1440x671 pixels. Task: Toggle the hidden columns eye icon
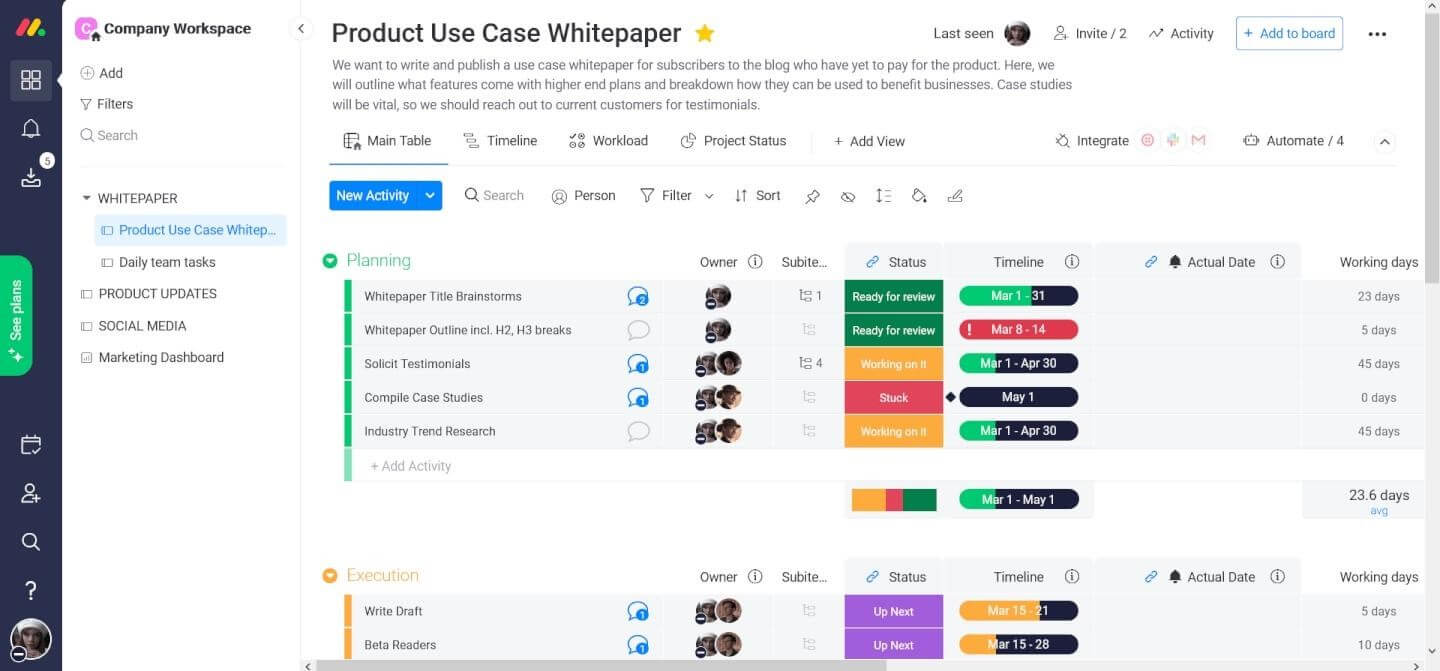click(848, 196)
